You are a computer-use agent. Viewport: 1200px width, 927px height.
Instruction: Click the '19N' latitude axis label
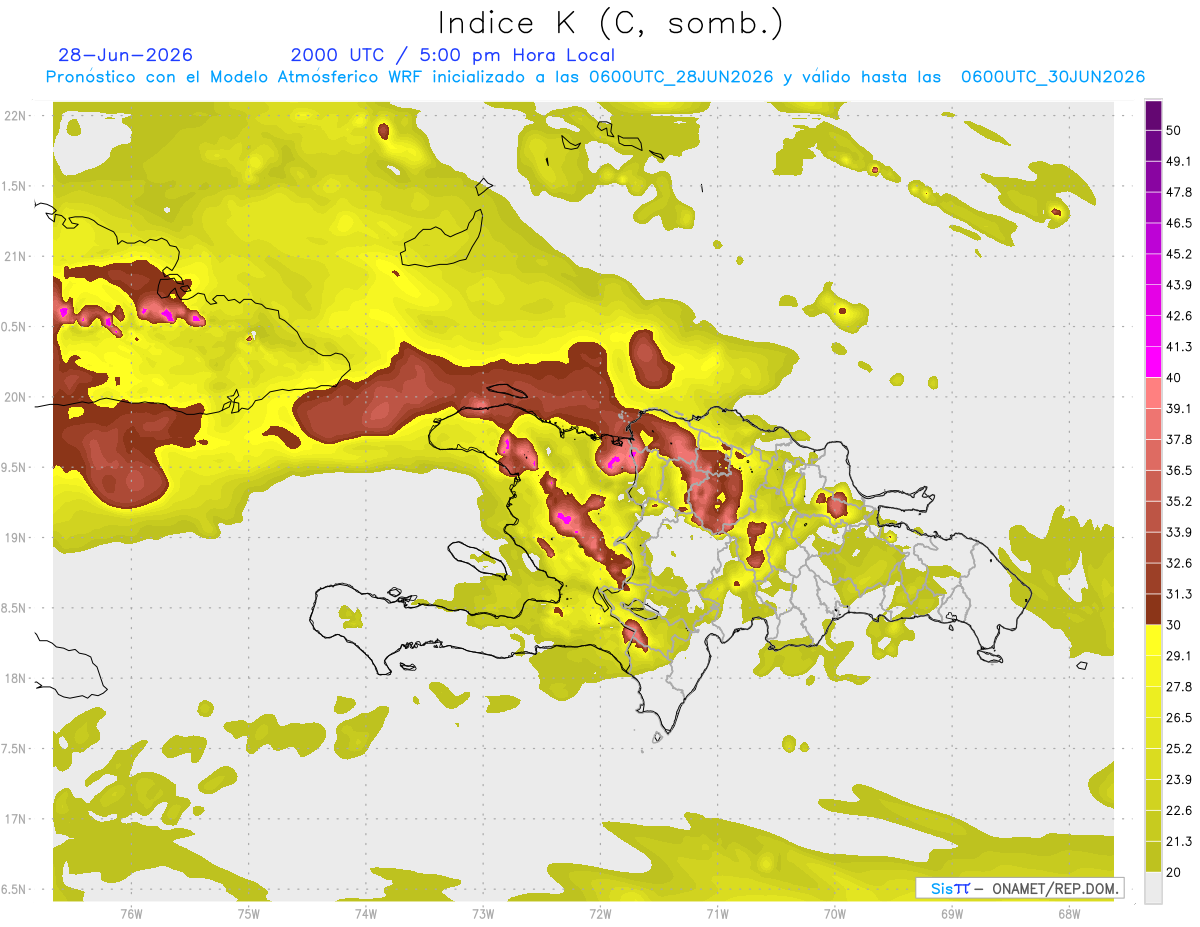pos(16,537)
